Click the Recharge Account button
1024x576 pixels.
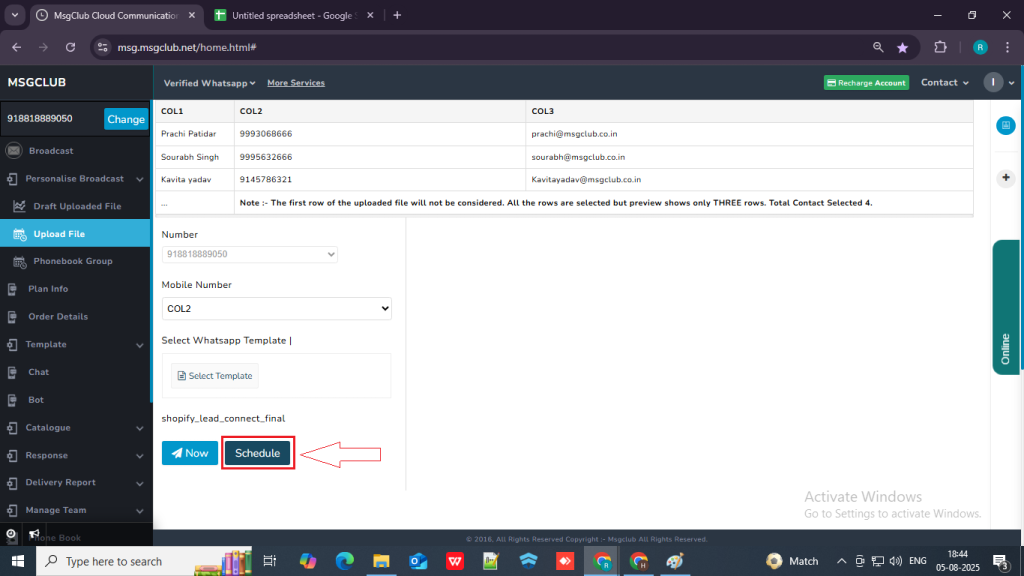(866, 83)
